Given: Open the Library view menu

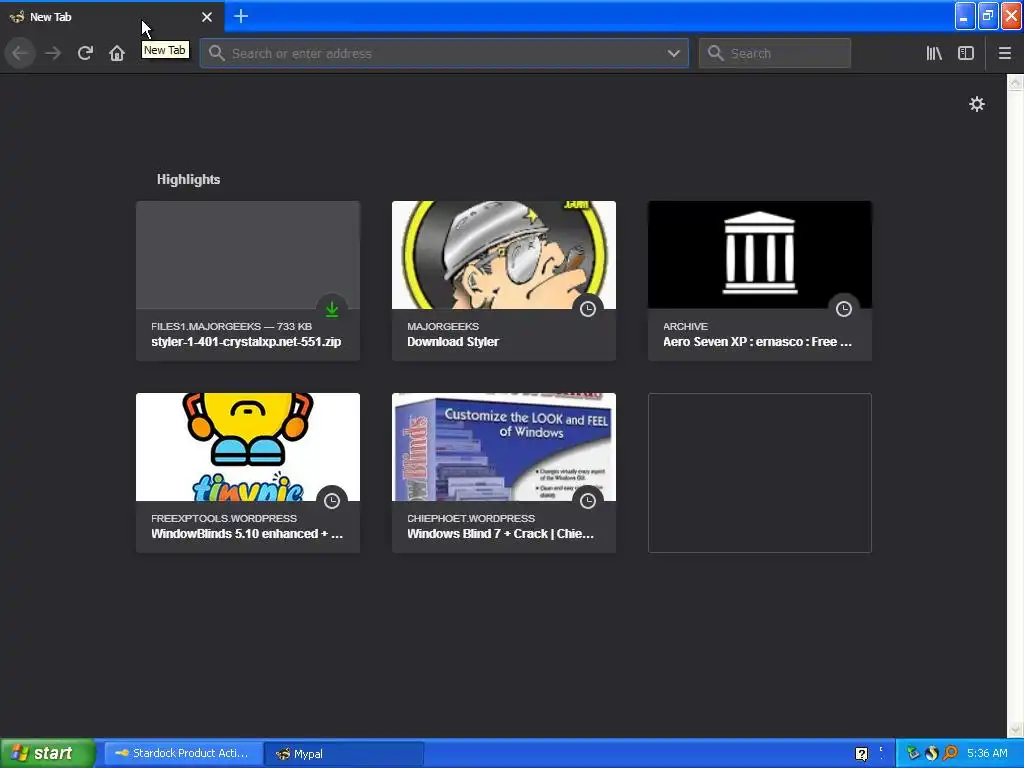Looking at the screenshot, I should [934, 53].
